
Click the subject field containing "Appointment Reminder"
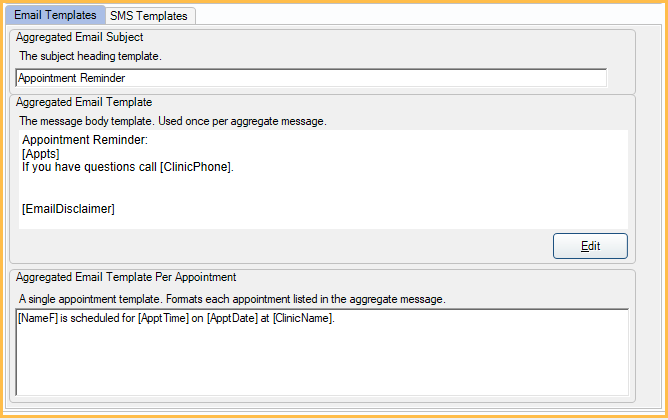(310, 78)
